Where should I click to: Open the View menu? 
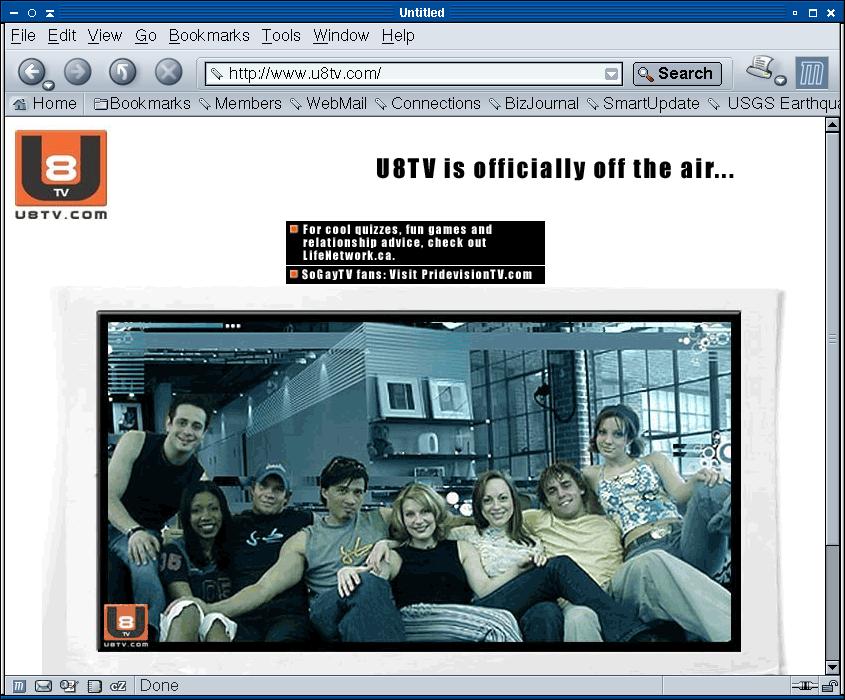click(x=105, y=36)
